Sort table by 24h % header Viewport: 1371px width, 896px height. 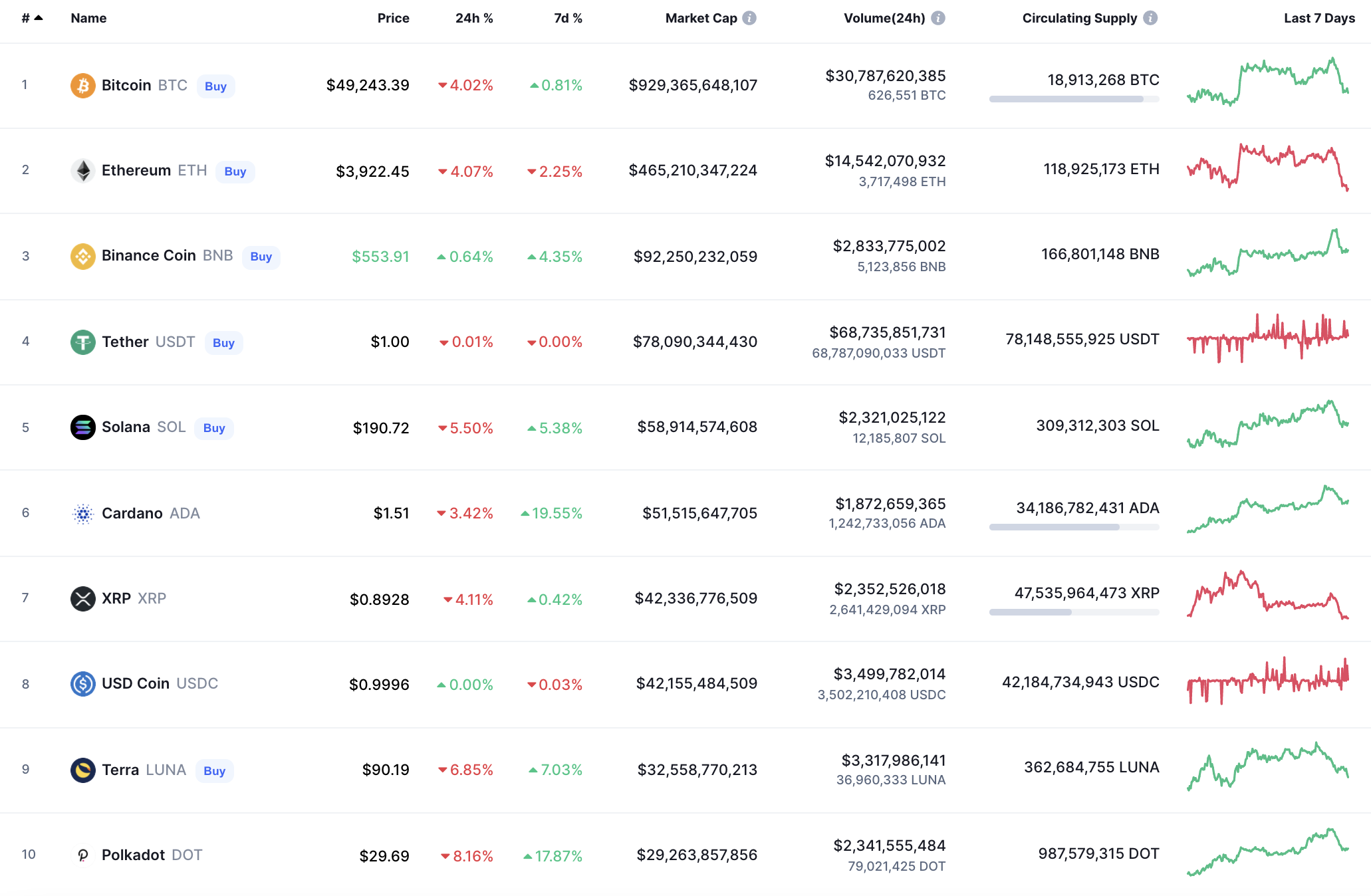click(473, 18)
